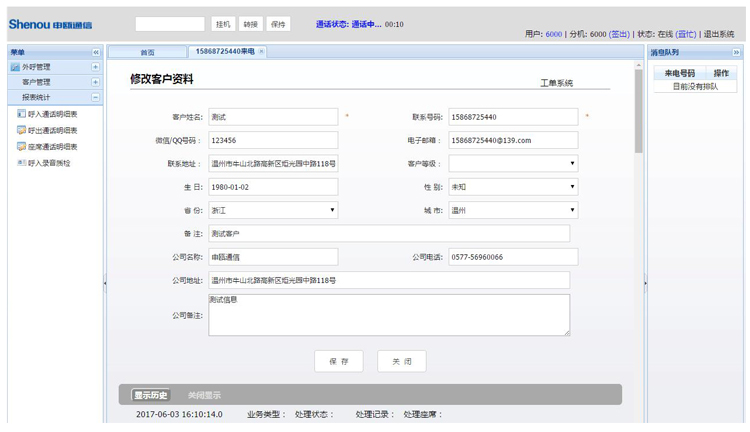Click the 呼入录音质检 icon
This screenshot has width=750, height=432.
(x=22, y=163)
